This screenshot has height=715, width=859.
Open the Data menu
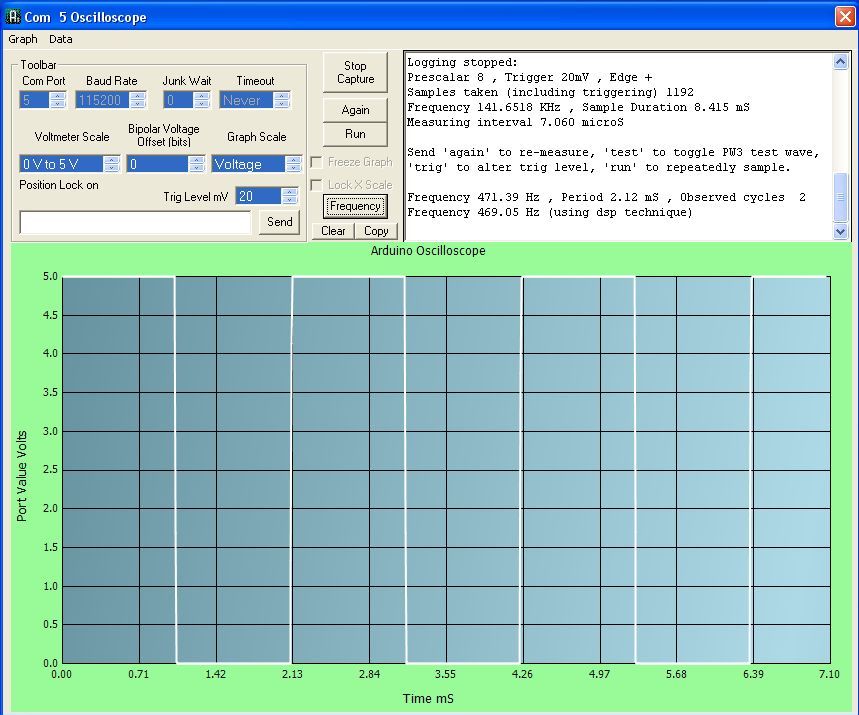click(60, 39)
